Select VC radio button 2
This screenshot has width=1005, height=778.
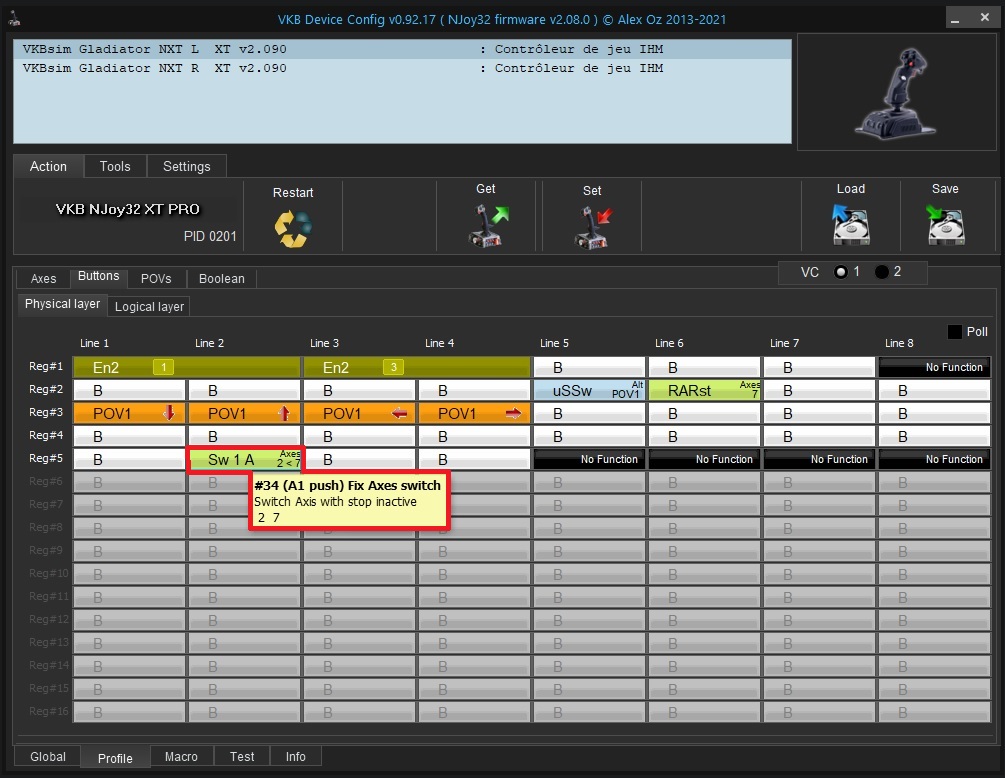[x=882, y=272]
